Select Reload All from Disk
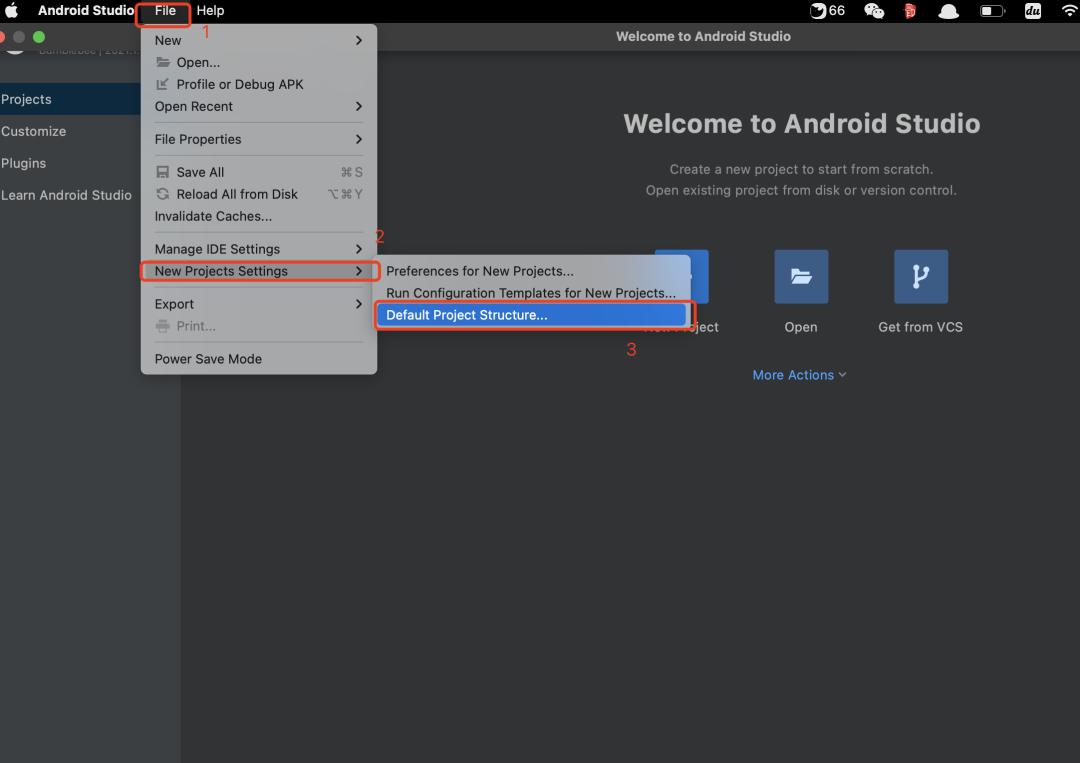 (236, 194)
